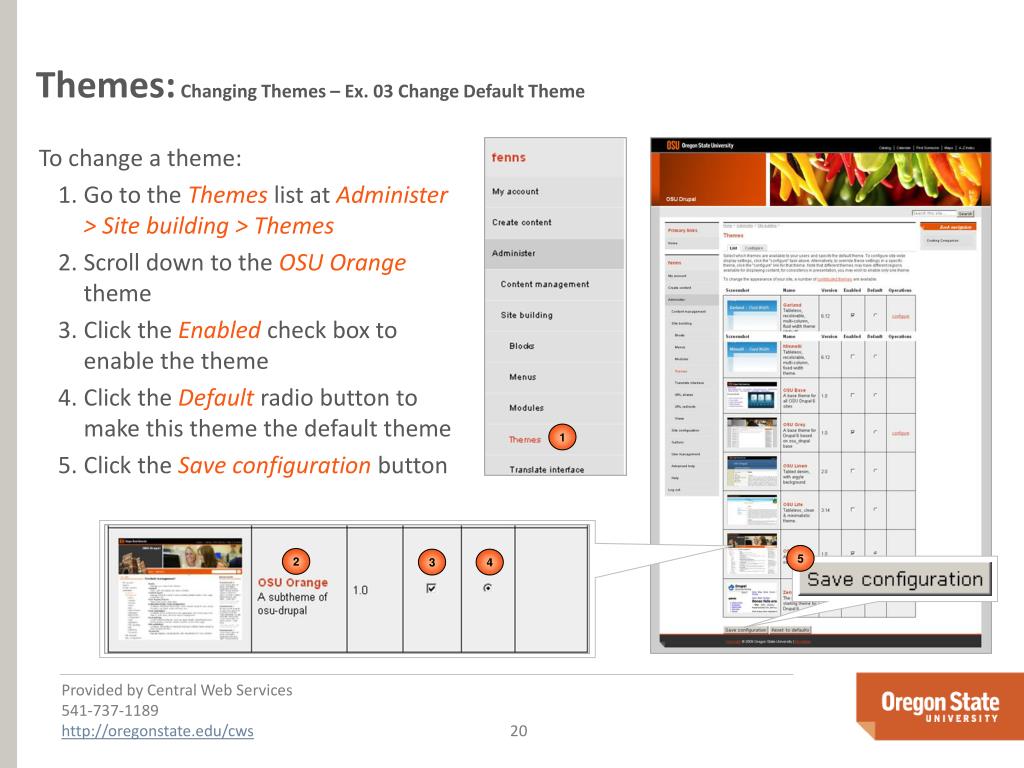
Task: Select the OSU Lite Default radio button
Action: tap(875, 509)
